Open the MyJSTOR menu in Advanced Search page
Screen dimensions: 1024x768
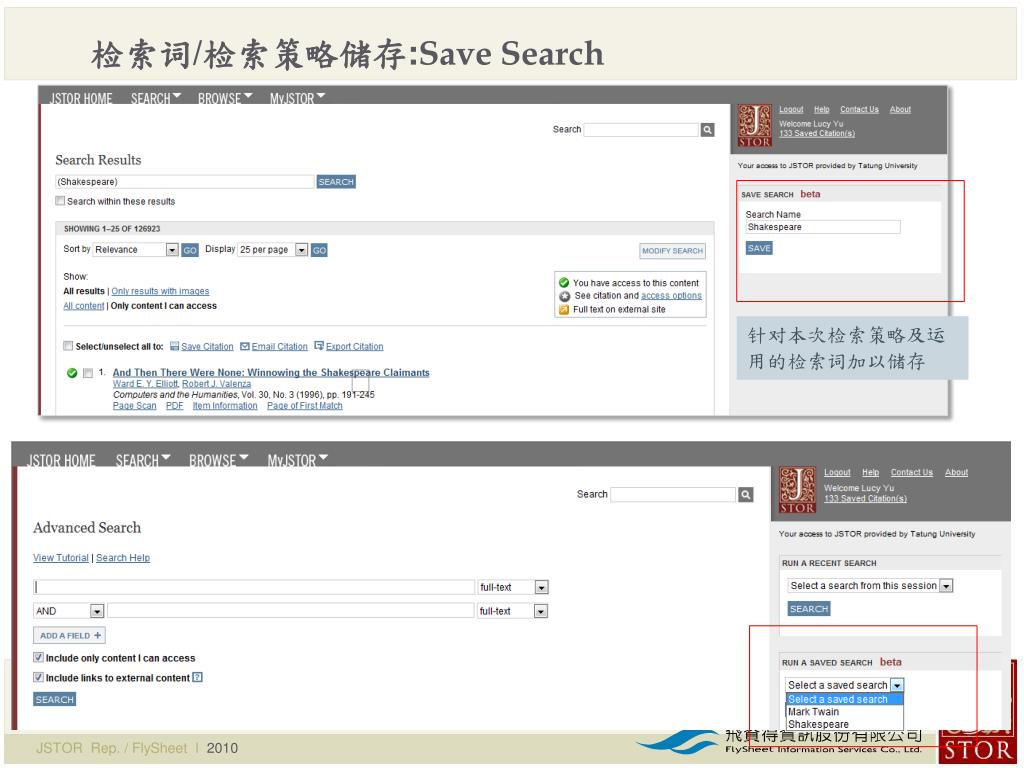[x=297, y=460]
